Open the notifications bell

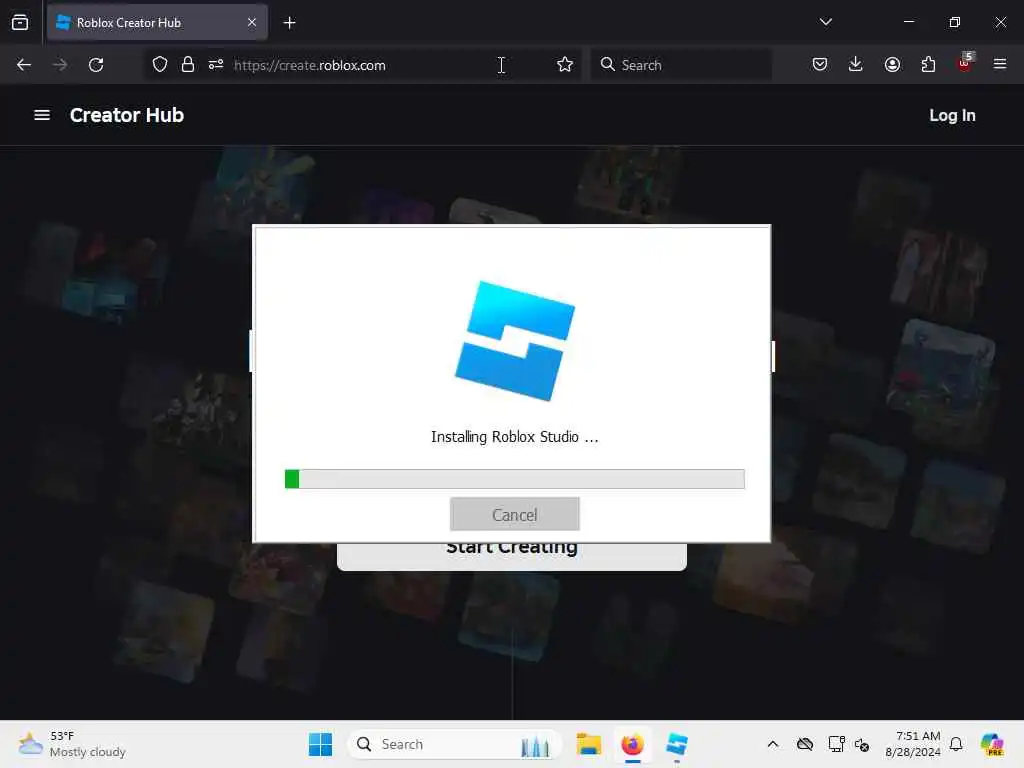[x=956, y=744]
